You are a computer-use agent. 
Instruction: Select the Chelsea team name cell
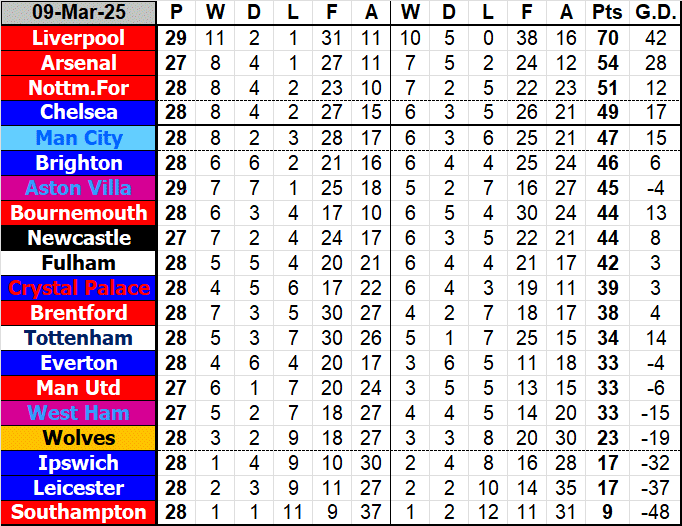click(x=79, y=113)
